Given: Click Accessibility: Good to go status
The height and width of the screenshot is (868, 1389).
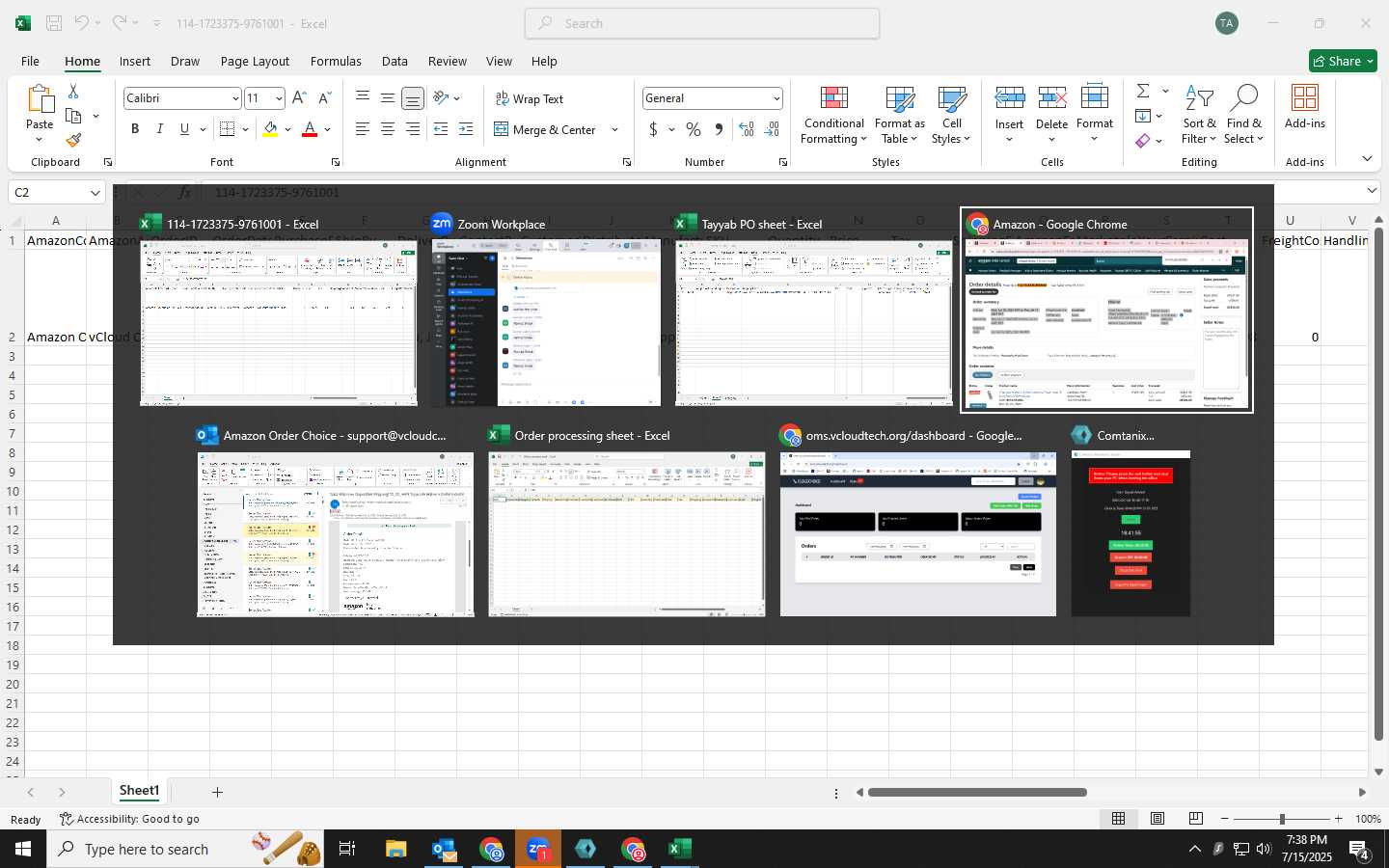Looking at the screenshot, I should 129,819.
